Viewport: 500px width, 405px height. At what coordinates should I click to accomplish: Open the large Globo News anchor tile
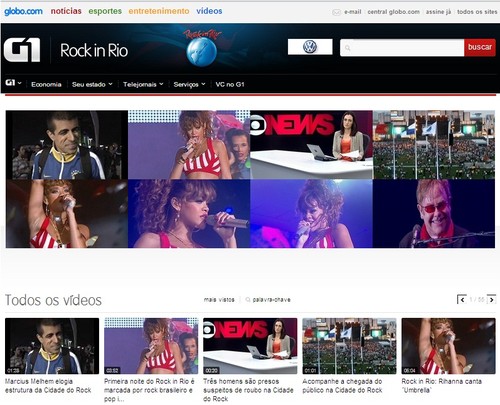[x=311, y=145]
